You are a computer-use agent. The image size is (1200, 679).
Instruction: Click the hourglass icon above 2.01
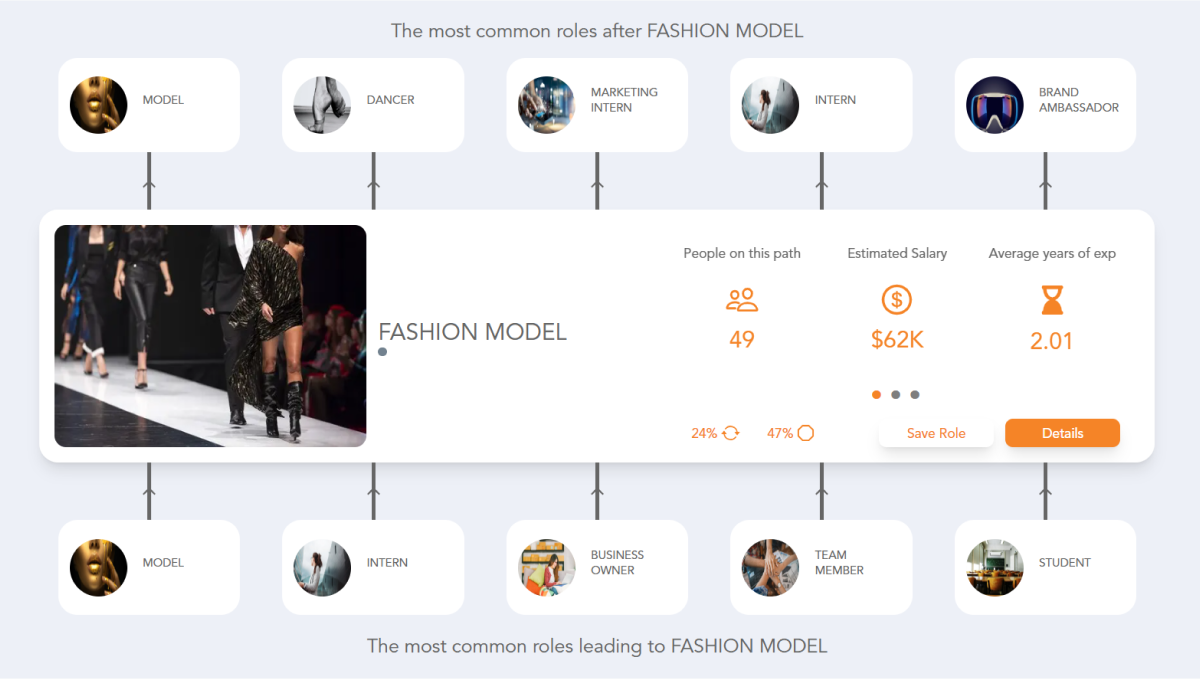point(1051,299)
